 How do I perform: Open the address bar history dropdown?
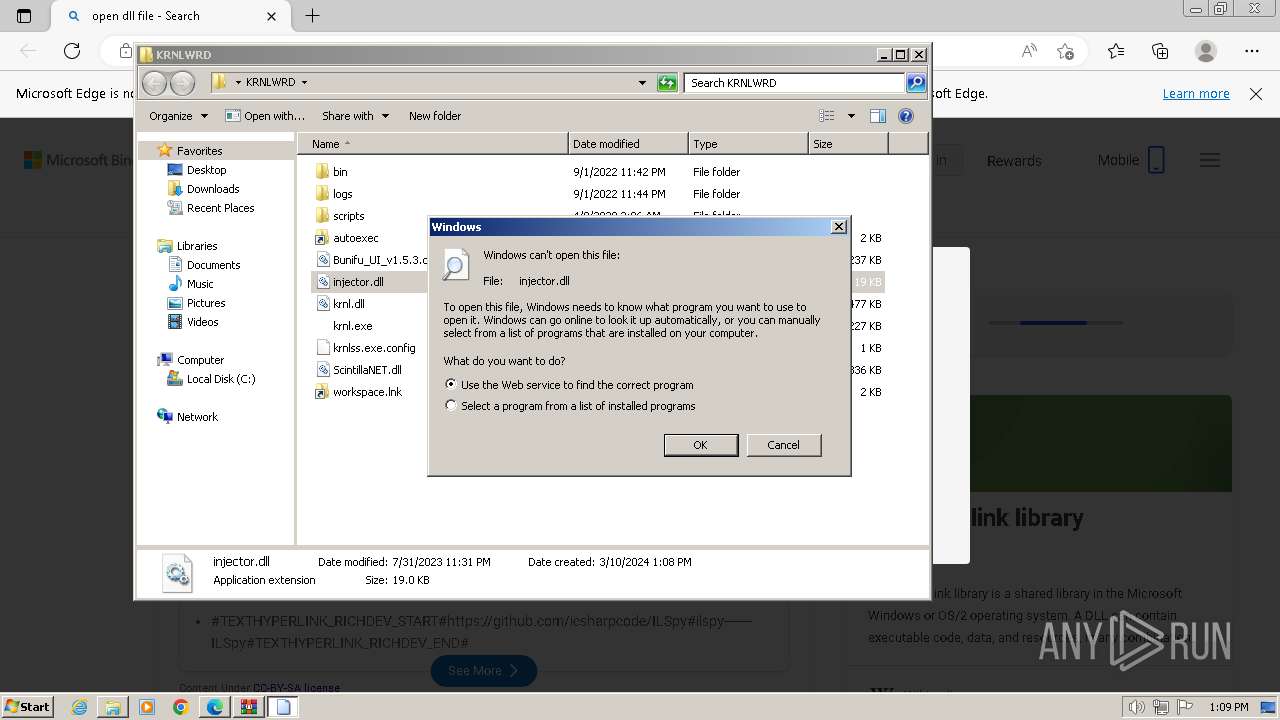coord(642,83)
